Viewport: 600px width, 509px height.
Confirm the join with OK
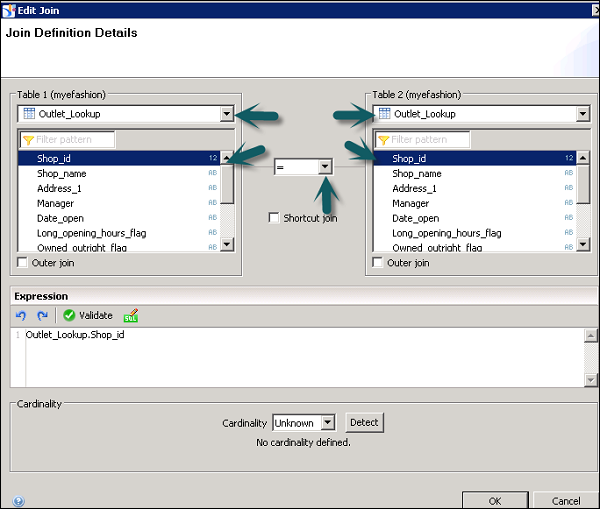click(495, 500)
